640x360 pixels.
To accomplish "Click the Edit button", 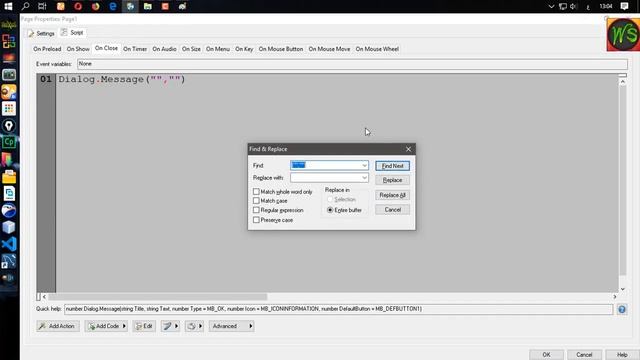I will [x=144, y=326].
